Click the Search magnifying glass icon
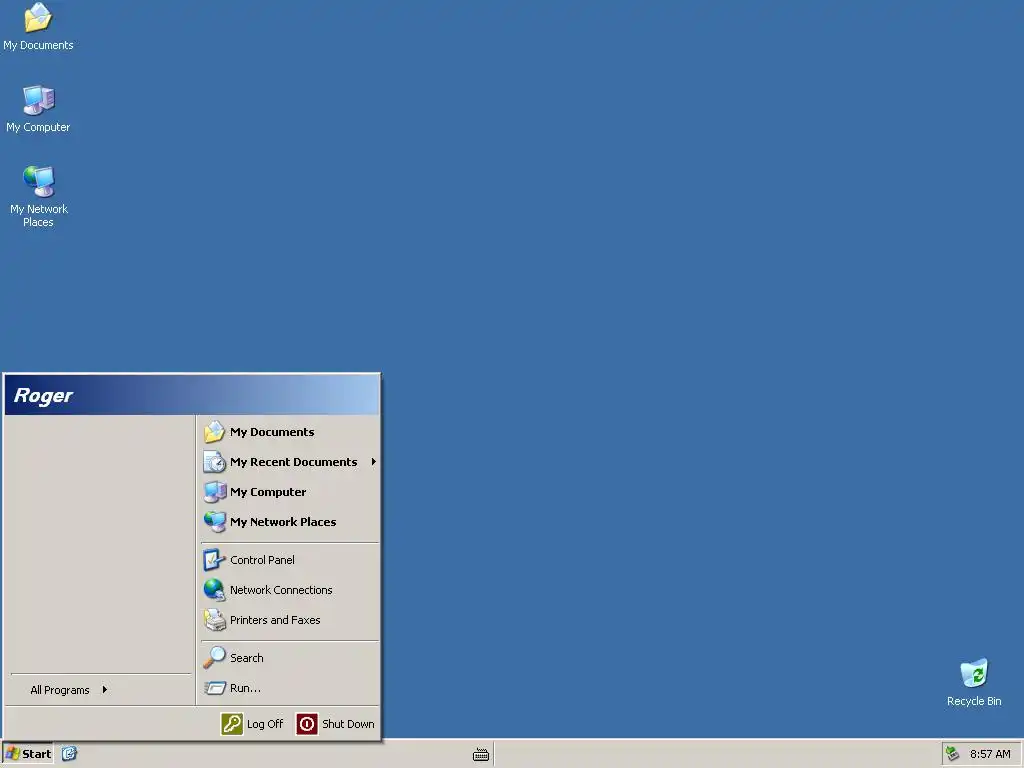This screenshot has height=768, width=1024. pyautogui.click(x=214, y=657)
